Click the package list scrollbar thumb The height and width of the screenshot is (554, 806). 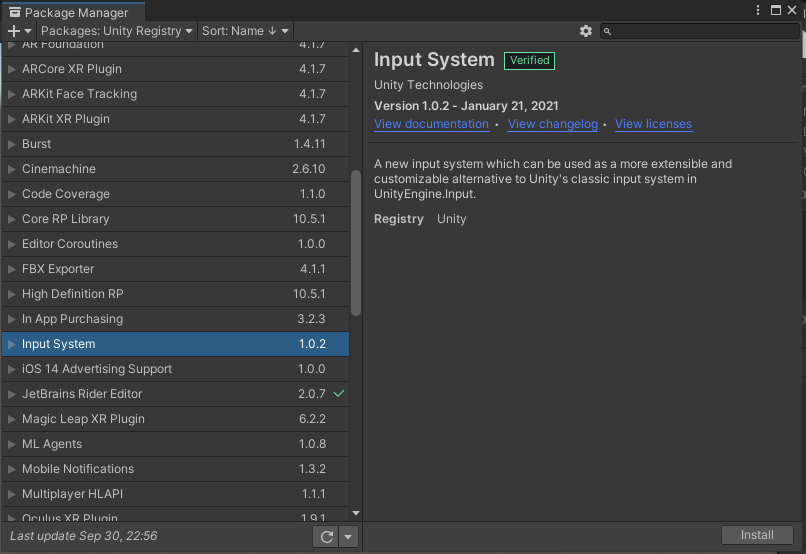(x=356, y=243)
